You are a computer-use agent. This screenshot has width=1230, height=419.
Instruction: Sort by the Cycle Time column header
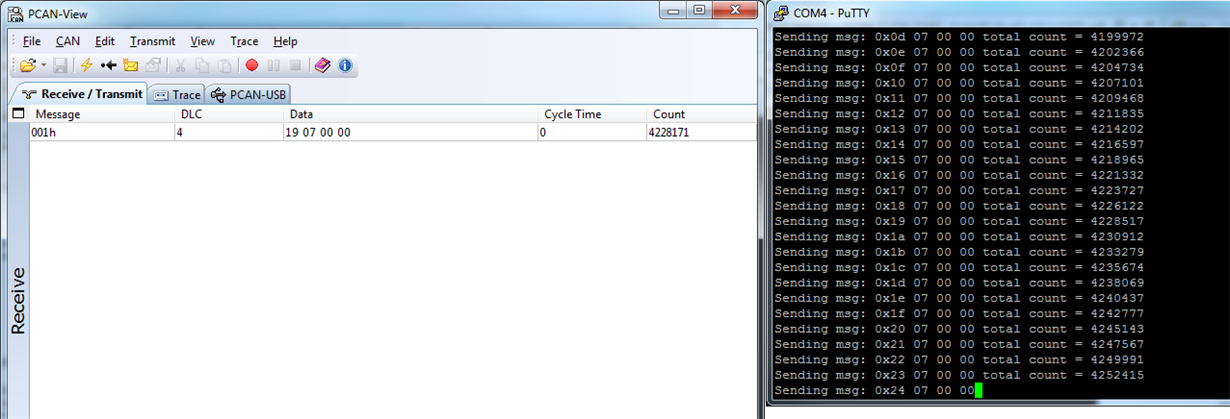pos(592,114)
